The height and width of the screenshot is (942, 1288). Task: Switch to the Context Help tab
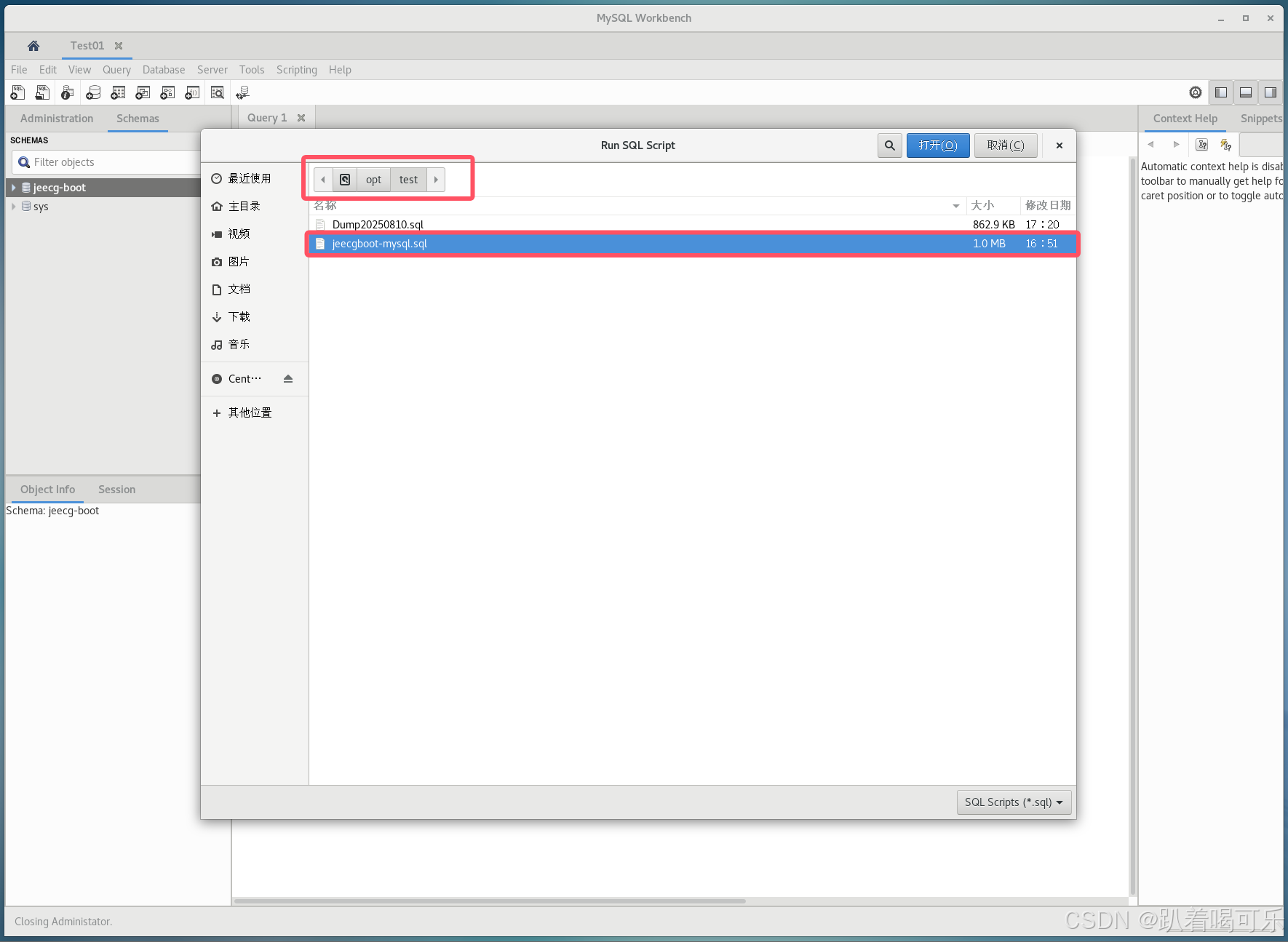click(1185, 119)
